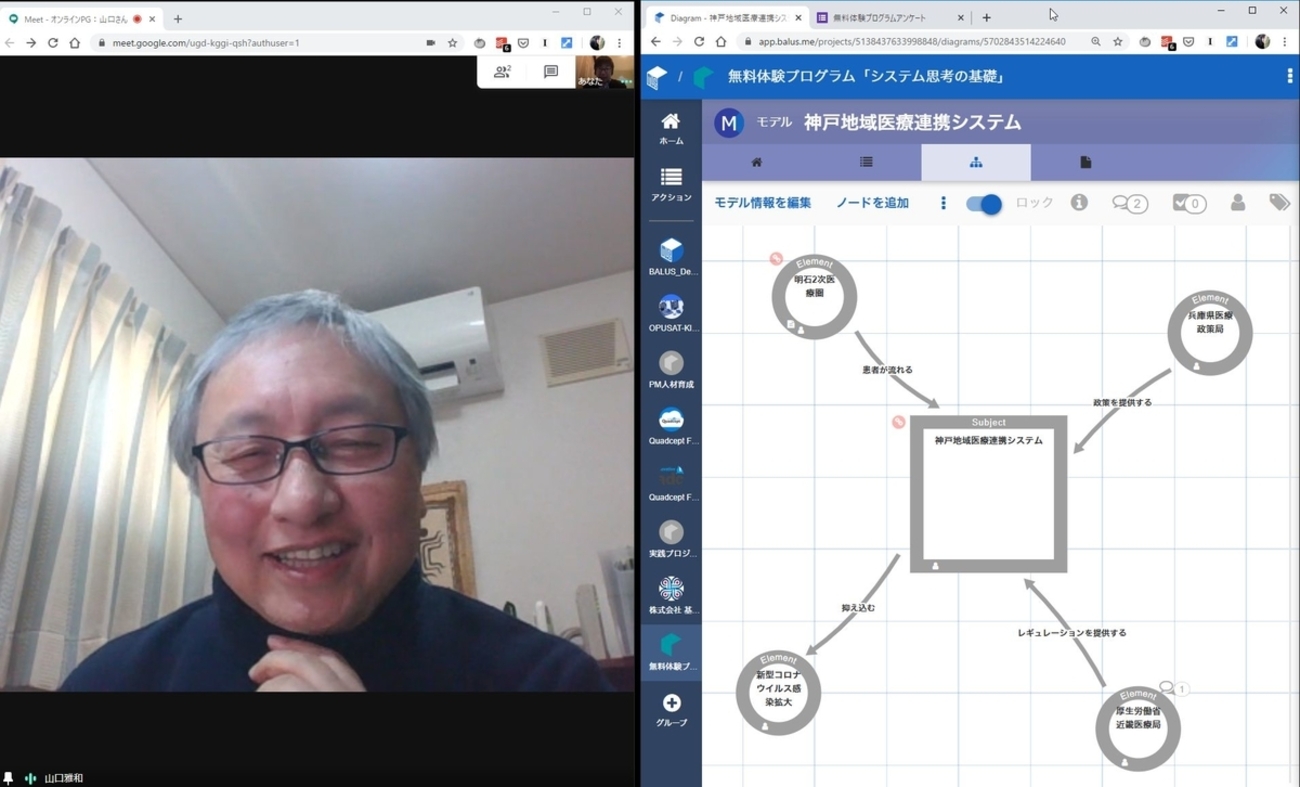This screenshot has width=1300, height=787.
Task: Click the person icon in model toolbar
Action: pyautogui.click(x=1237, y=203)
